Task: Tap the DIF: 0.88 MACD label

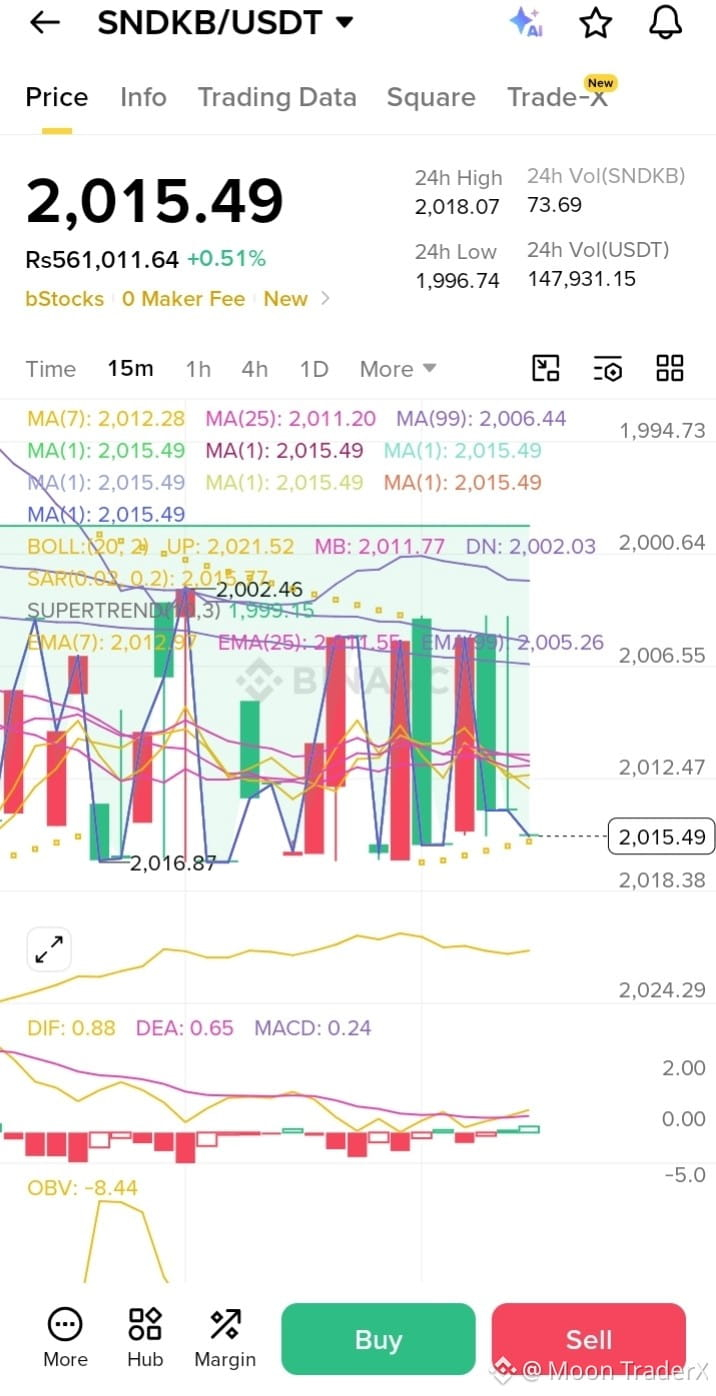Action: click(x=71, y=1028)
